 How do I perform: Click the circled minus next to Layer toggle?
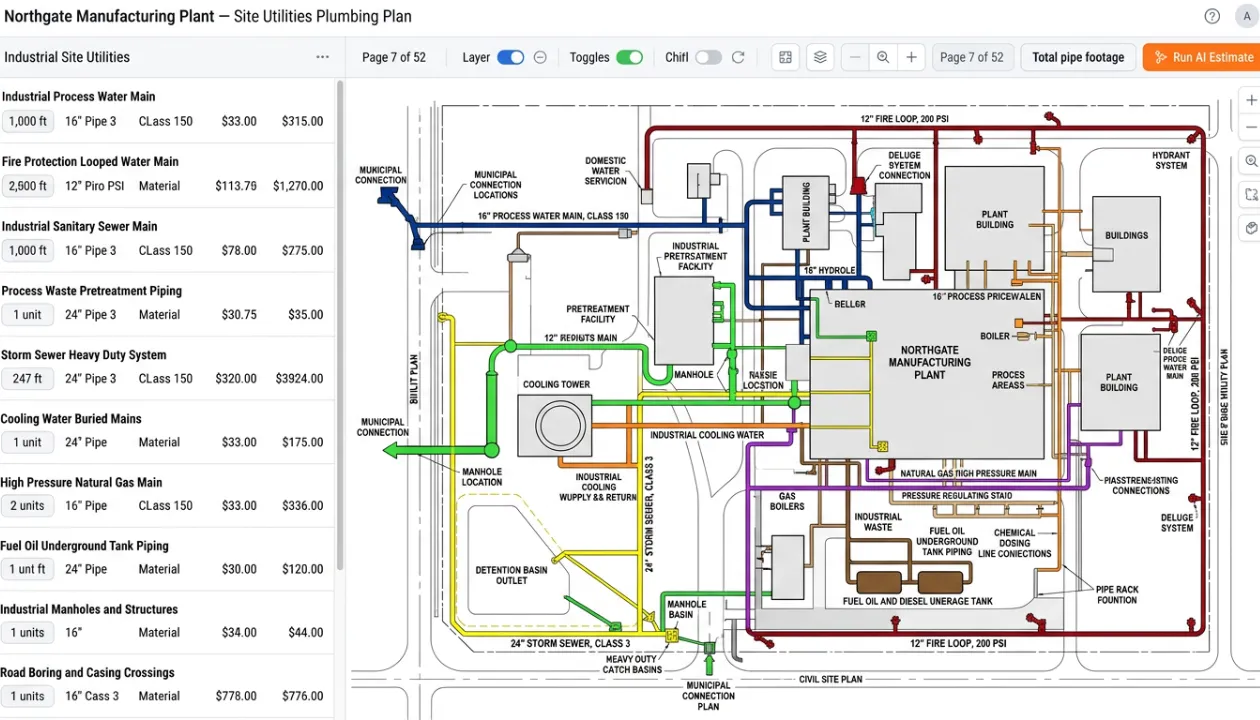pos(539,57)
